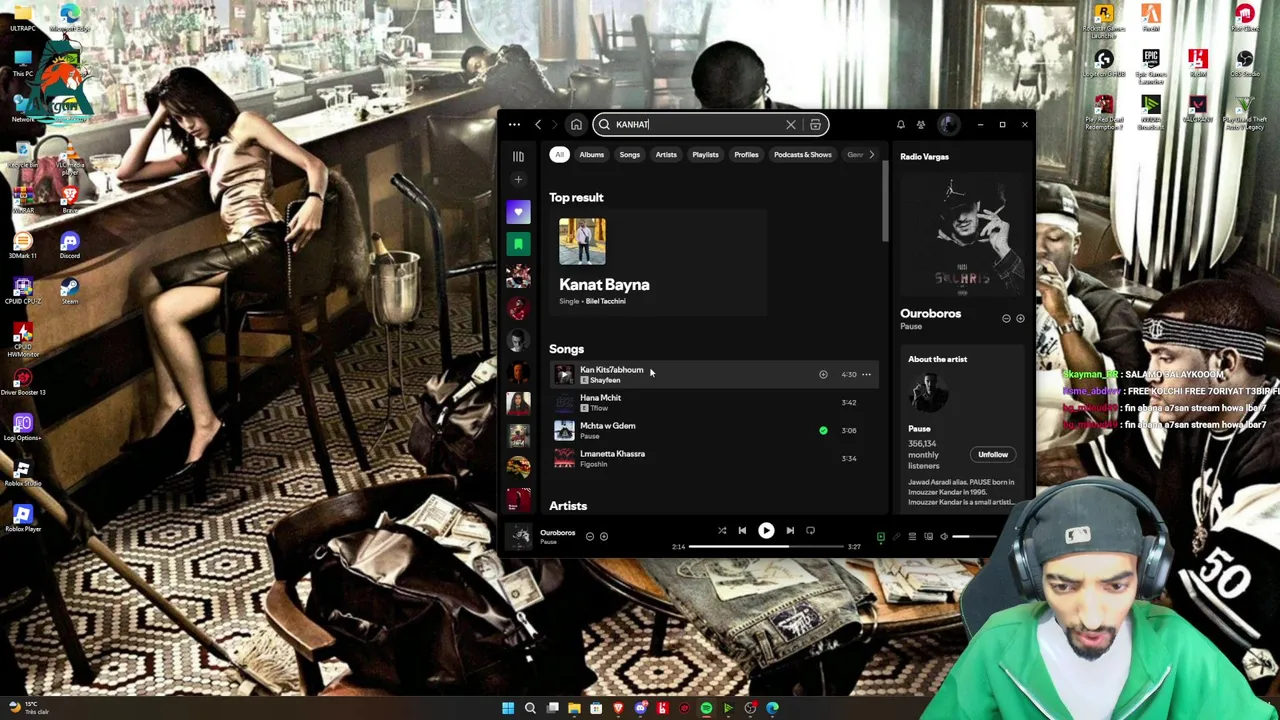Click the minus icon beside bottom-bar Ouroboros

(x=589, y=537)
